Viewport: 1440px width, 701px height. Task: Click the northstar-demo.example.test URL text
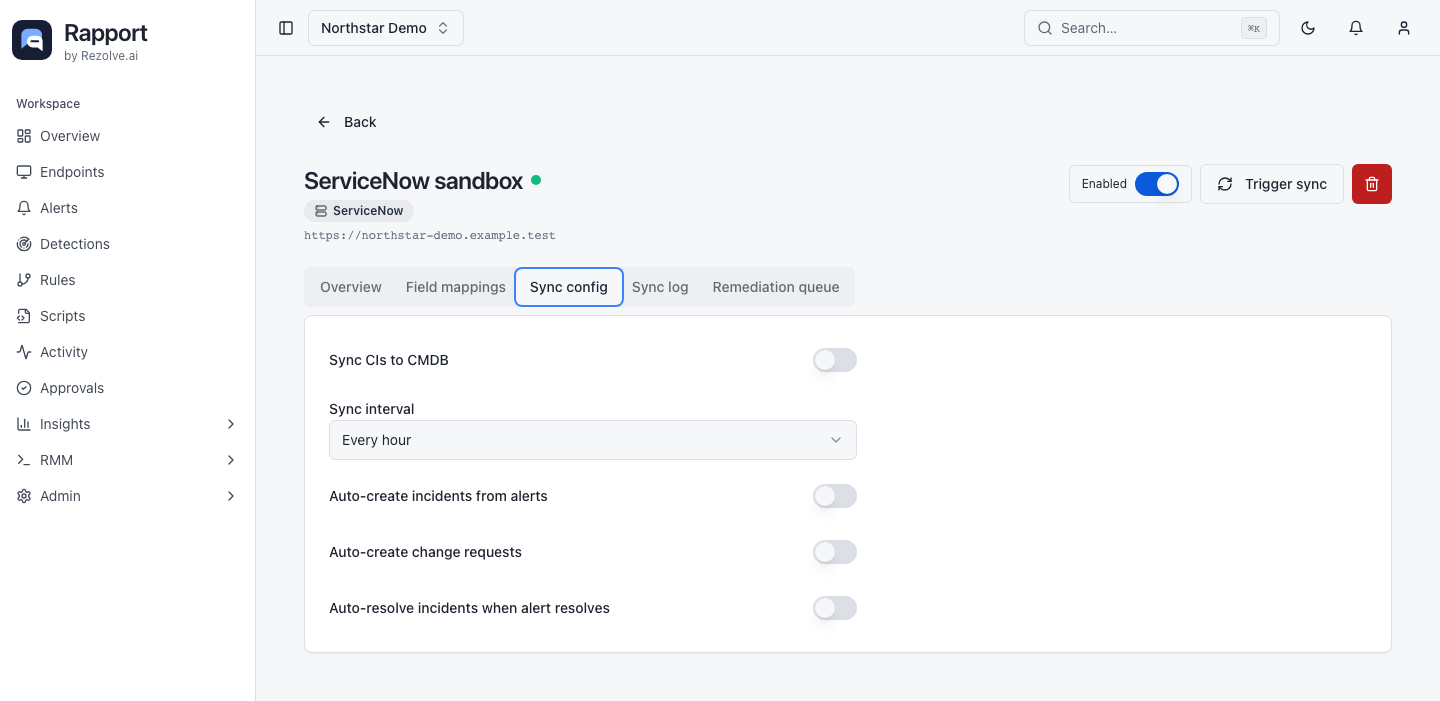pos(430,236)
